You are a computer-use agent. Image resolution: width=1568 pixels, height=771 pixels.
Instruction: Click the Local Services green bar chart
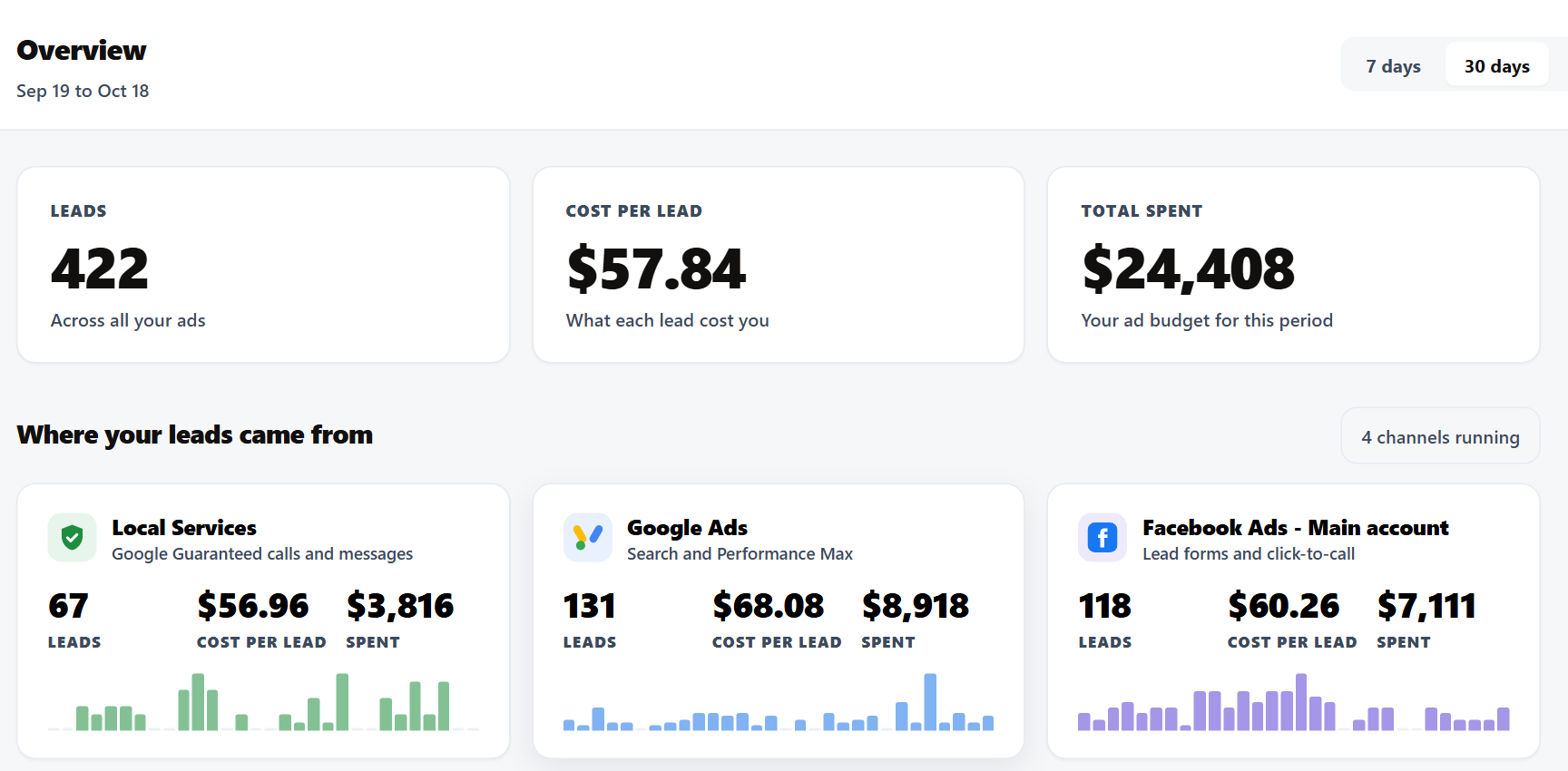[x=263, y=702]
